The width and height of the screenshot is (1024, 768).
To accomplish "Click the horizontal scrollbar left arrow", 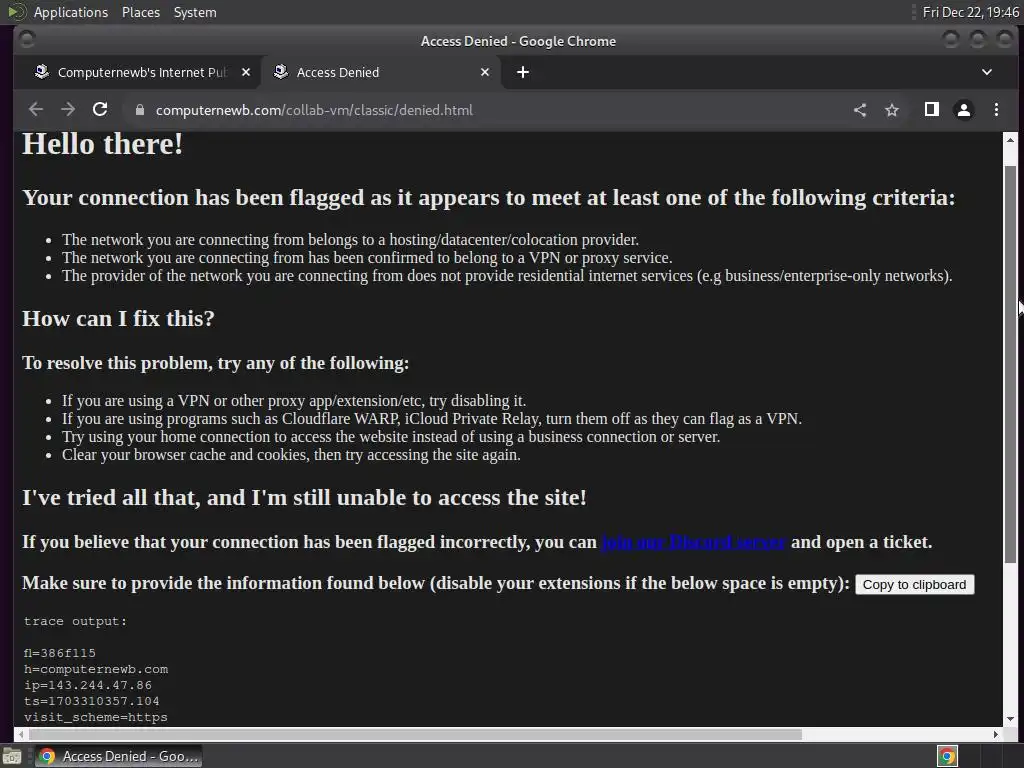I will [x=21, y=735].
